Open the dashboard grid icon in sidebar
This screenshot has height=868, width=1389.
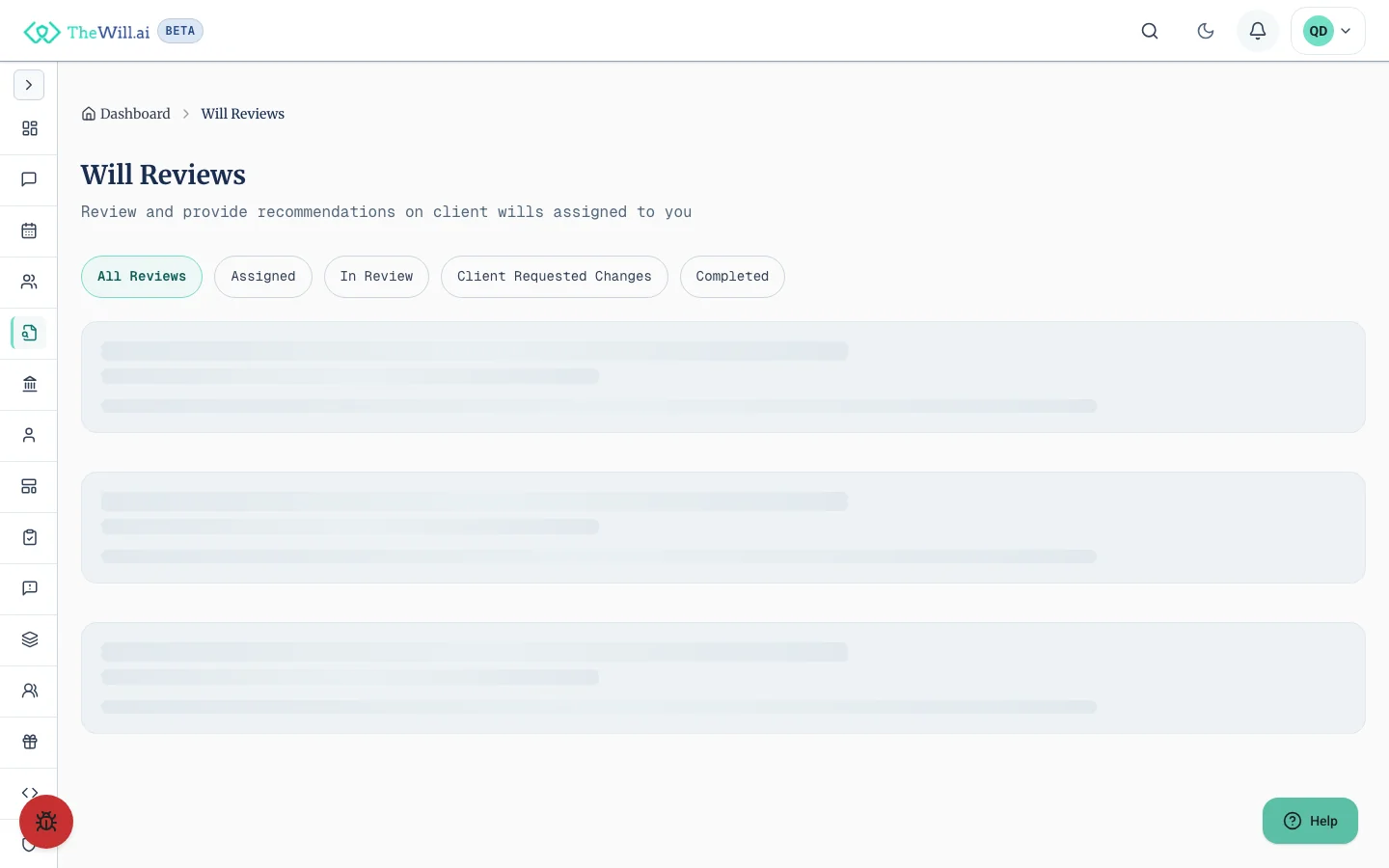click(29, 128)
